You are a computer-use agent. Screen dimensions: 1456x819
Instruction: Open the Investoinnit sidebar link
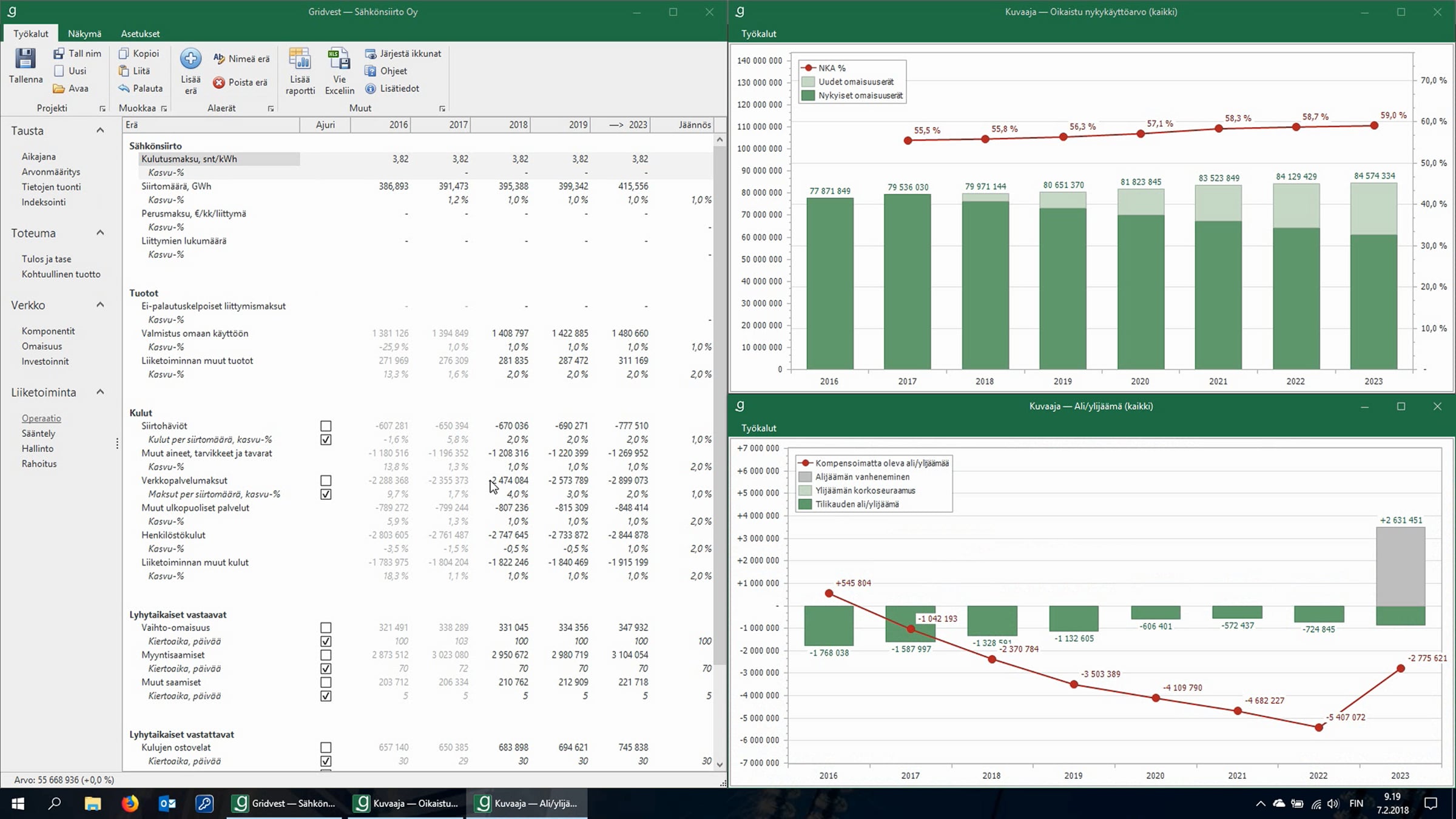click(45, 362)
